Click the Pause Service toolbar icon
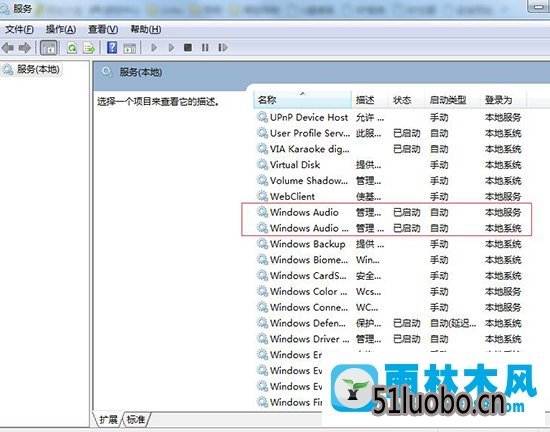The image size is (550, 432). coord(205,47)
